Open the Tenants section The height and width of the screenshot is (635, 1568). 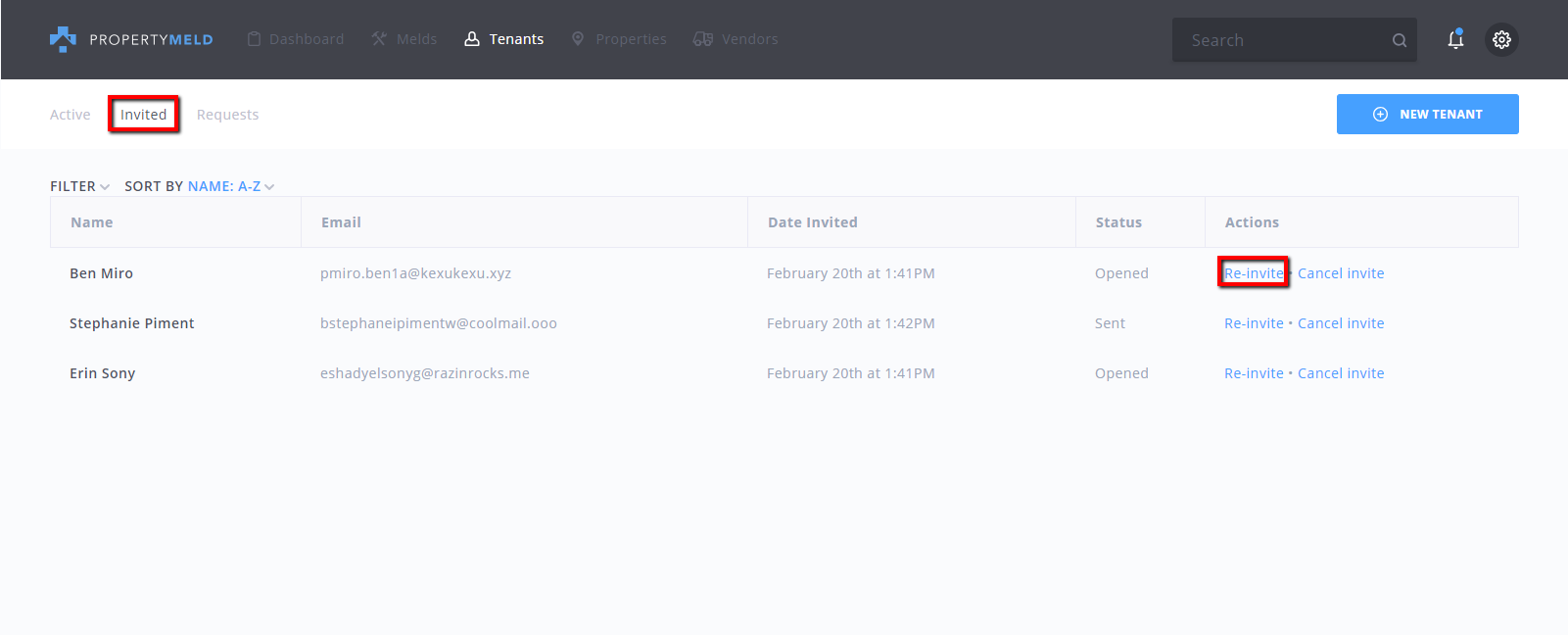click(504, 39)
